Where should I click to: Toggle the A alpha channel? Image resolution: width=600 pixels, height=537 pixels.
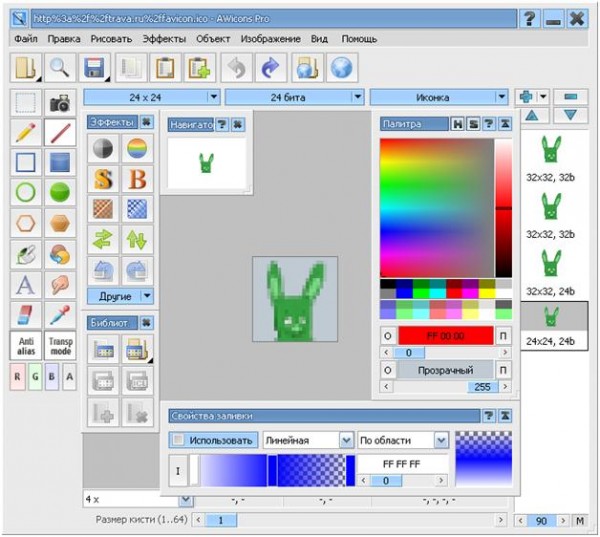click(x=69, y=377)
